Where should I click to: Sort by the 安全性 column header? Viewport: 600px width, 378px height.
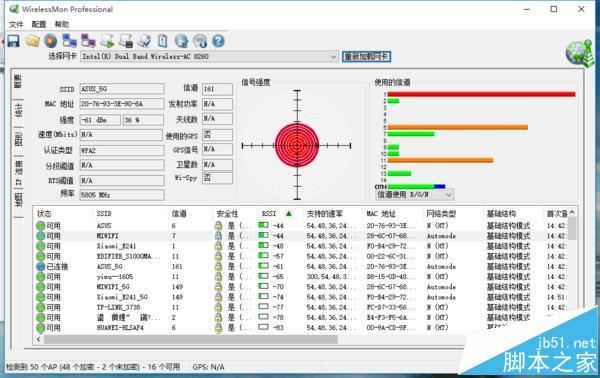coord(227,213)
